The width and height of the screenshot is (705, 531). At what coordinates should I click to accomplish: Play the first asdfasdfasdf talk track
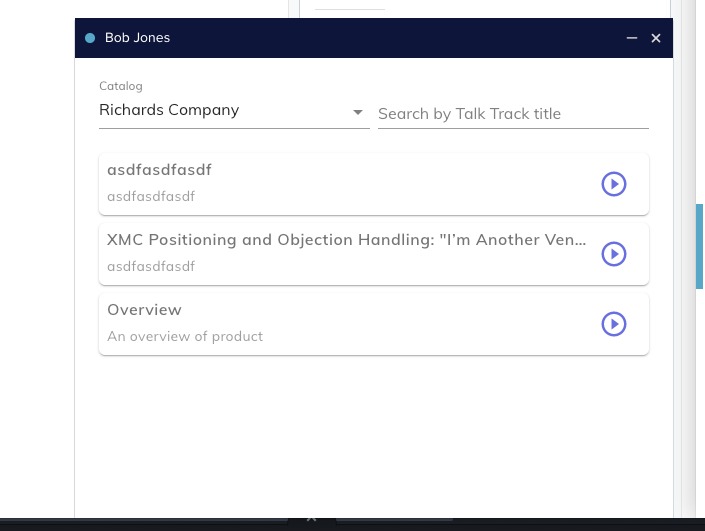click(x=613, y=184)
